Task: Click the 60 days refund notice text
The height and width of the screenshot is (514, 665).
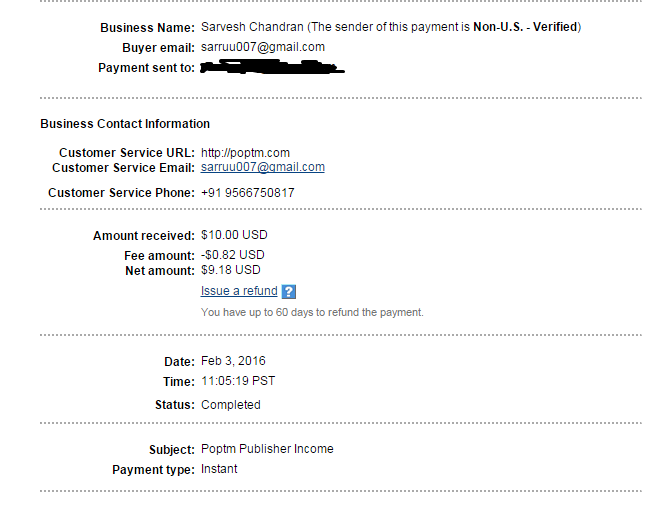Action: 312,312
